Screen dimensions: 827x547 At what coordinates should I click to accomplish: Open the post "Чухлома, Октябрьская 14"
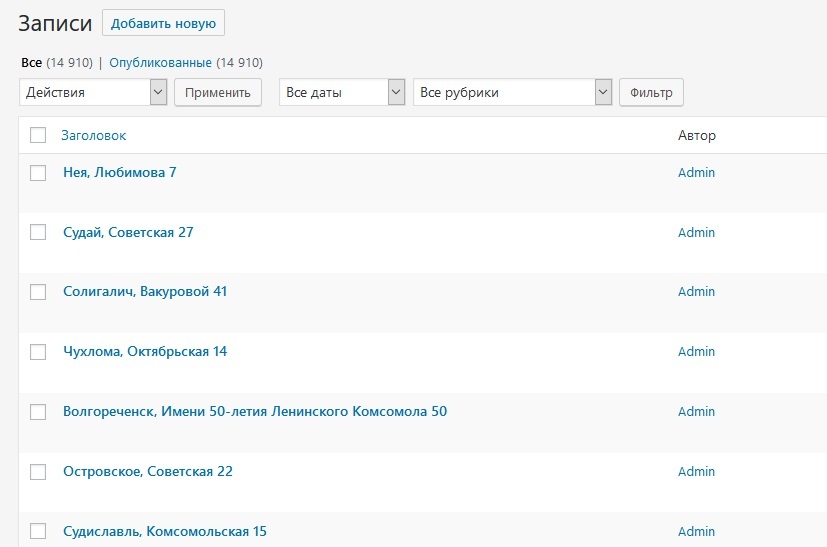click(x=144, y=351)
